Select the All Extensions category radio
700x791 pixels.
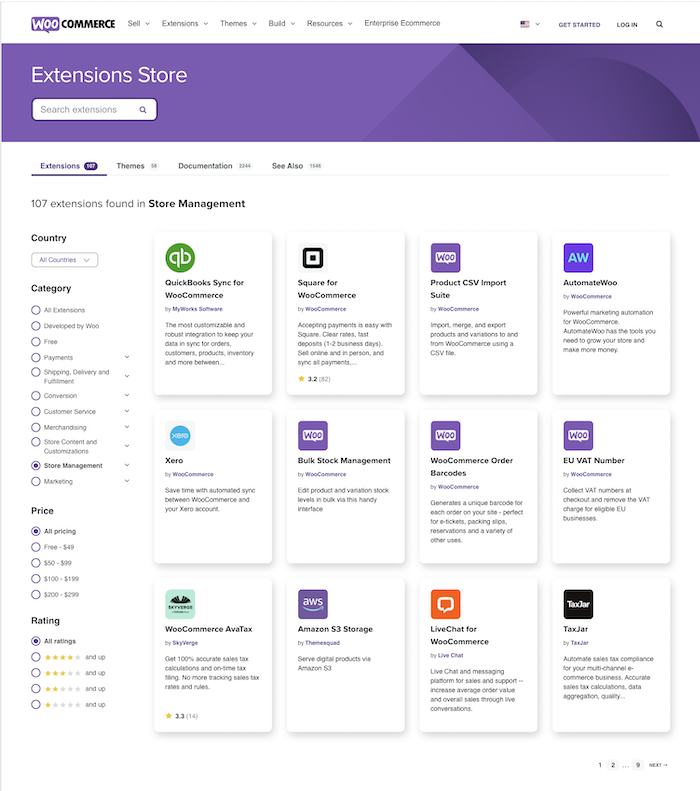point(36,310)
